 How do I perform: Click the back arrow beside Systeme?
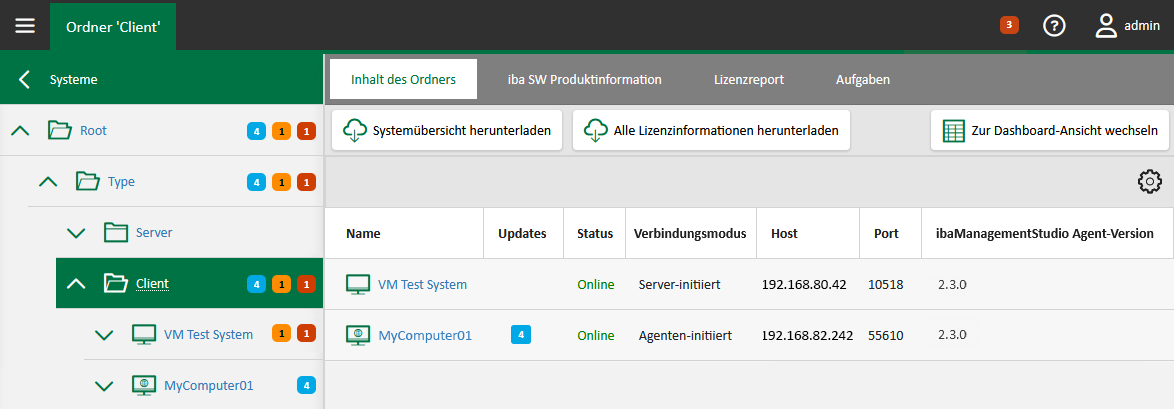[x=25, y=79]
